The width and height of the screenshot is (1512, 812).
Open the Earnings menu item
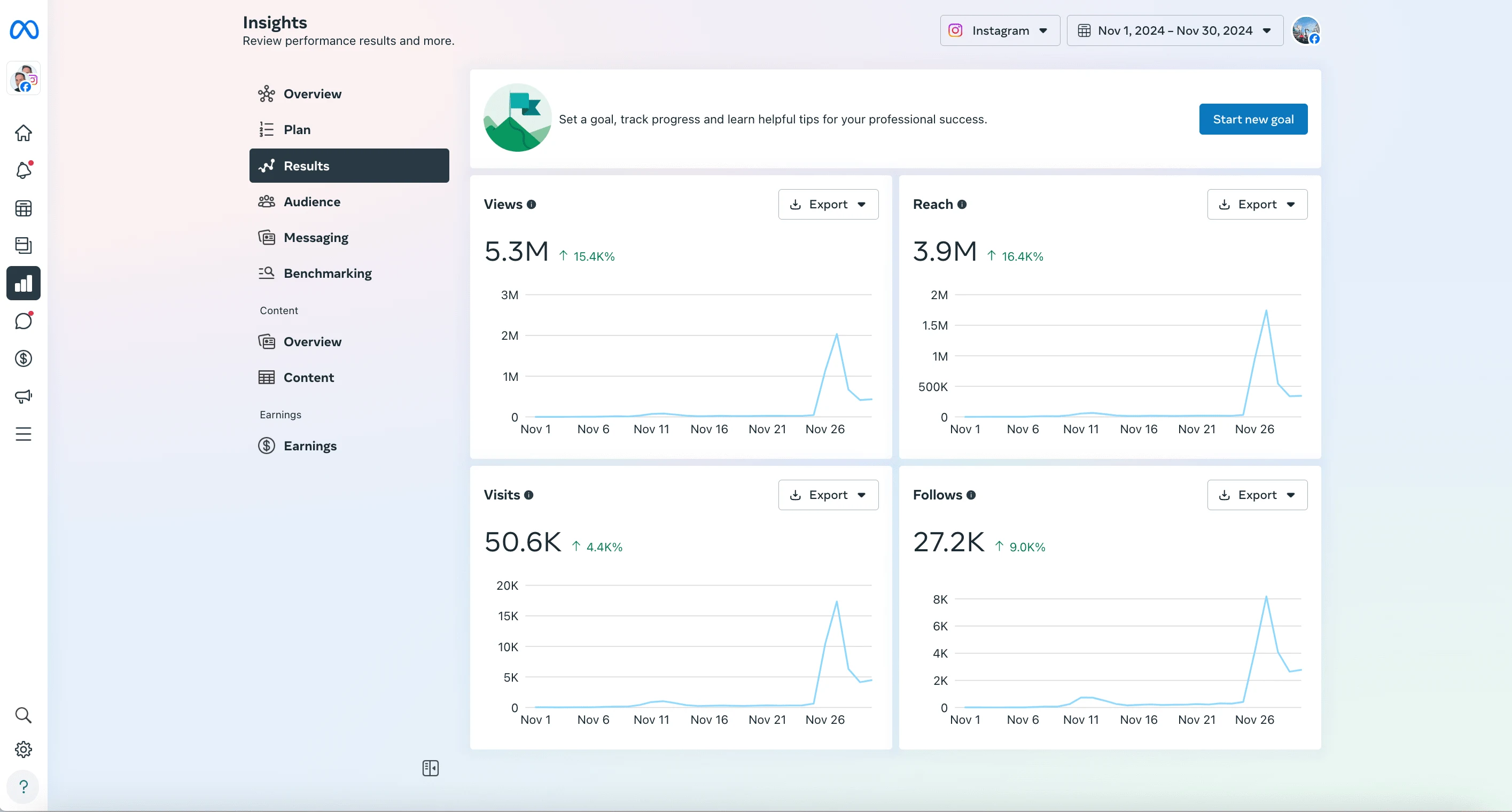pyautogui.click(x=349, y=446)
